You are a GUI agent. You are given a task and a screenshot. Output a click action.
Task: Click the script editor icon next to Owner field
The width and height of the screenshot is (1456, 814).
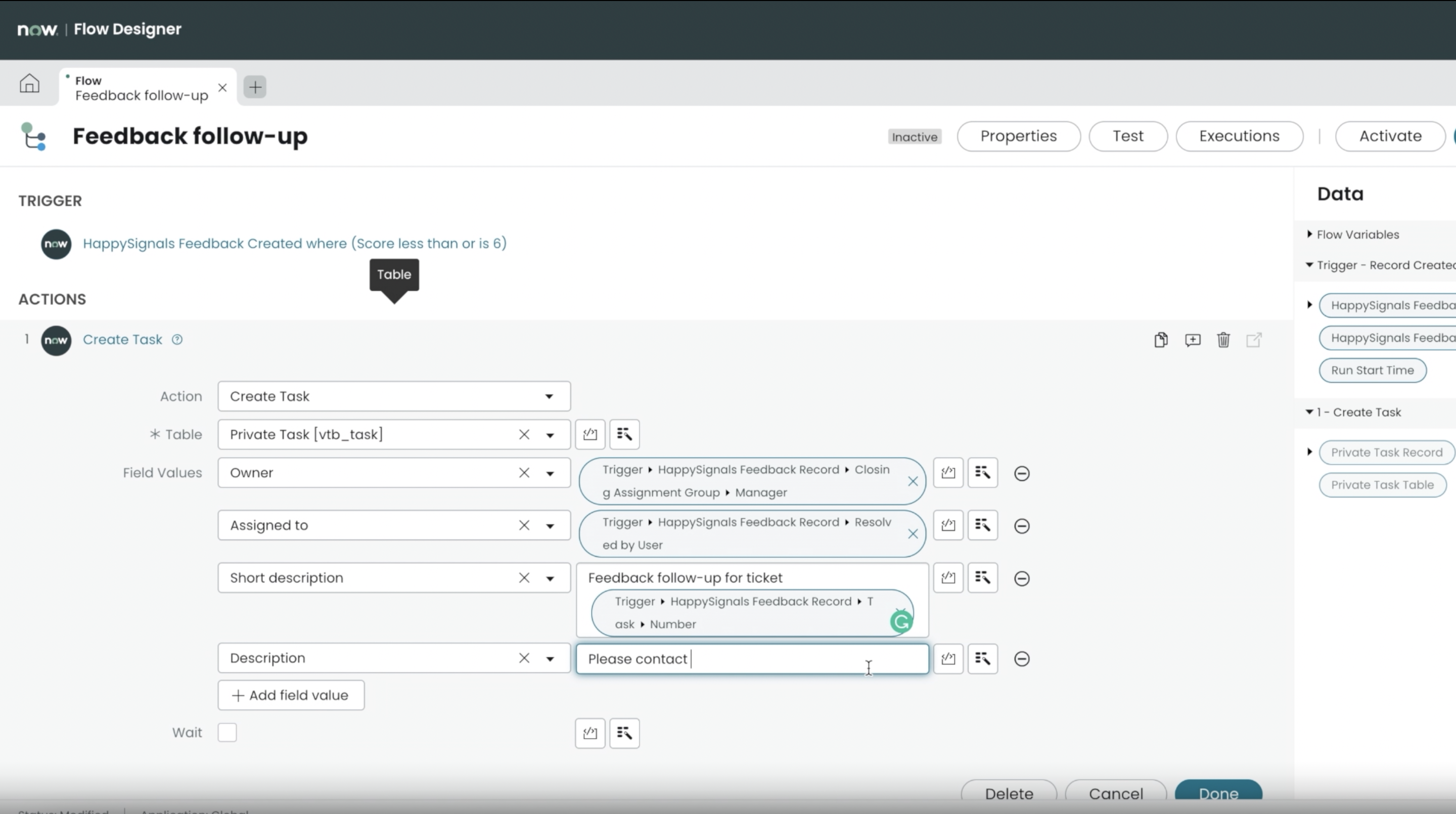[947, 472]
